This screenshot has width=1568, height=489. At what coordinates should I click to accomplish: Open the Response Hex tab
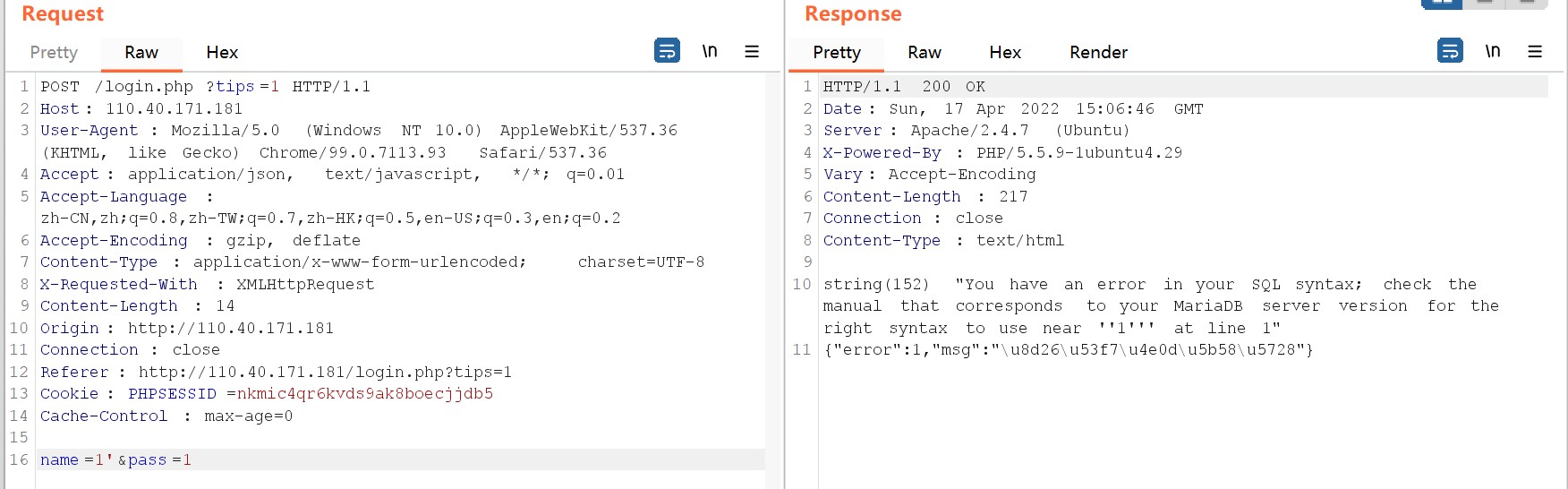coord(1005,52)
